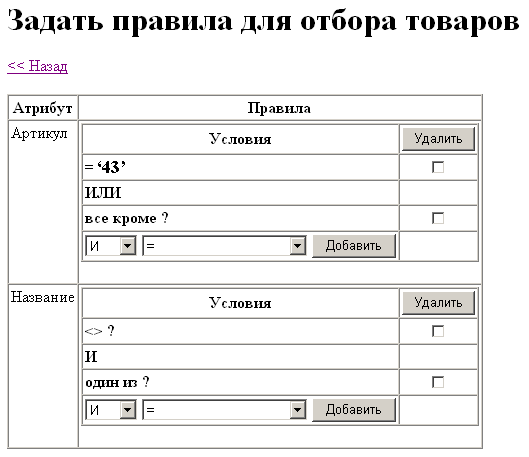Click Удалить button in Артикул rules
The width and height of the screenshot is (529, 457).
pos(438,139)
